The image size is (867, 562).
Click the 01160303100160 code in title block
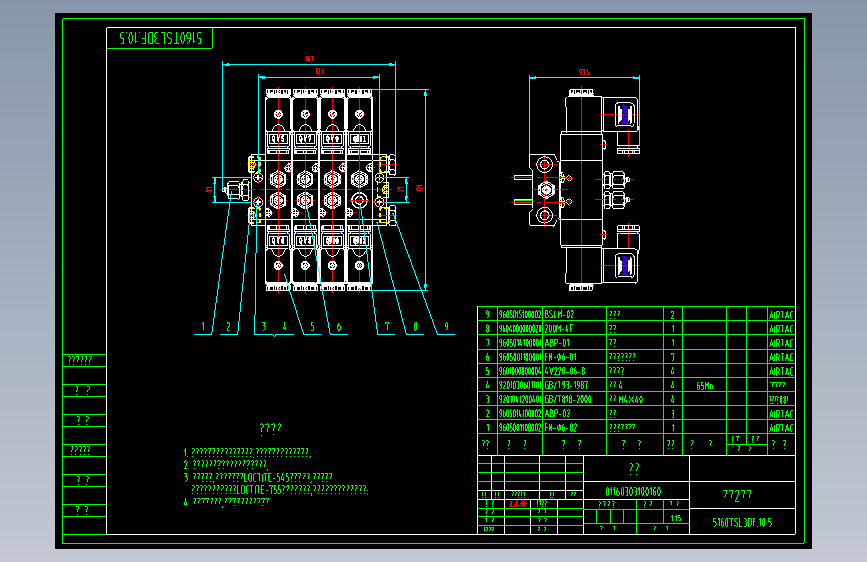634,491
